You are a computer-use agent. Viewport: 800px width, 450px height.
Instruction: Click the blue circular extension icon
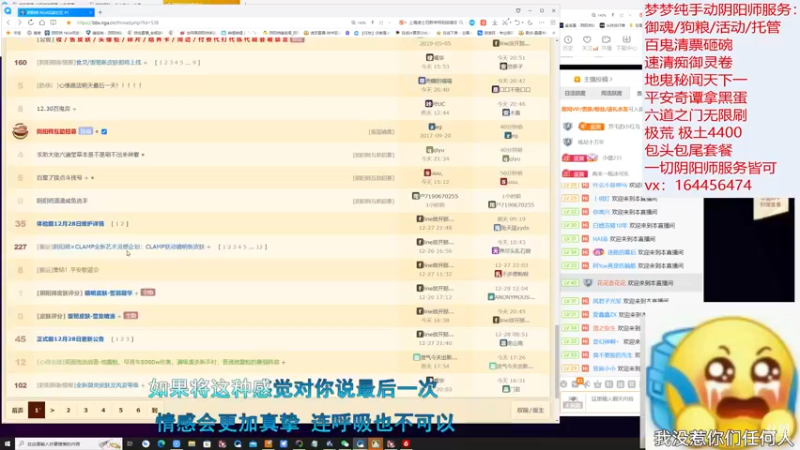pos(472,22)
